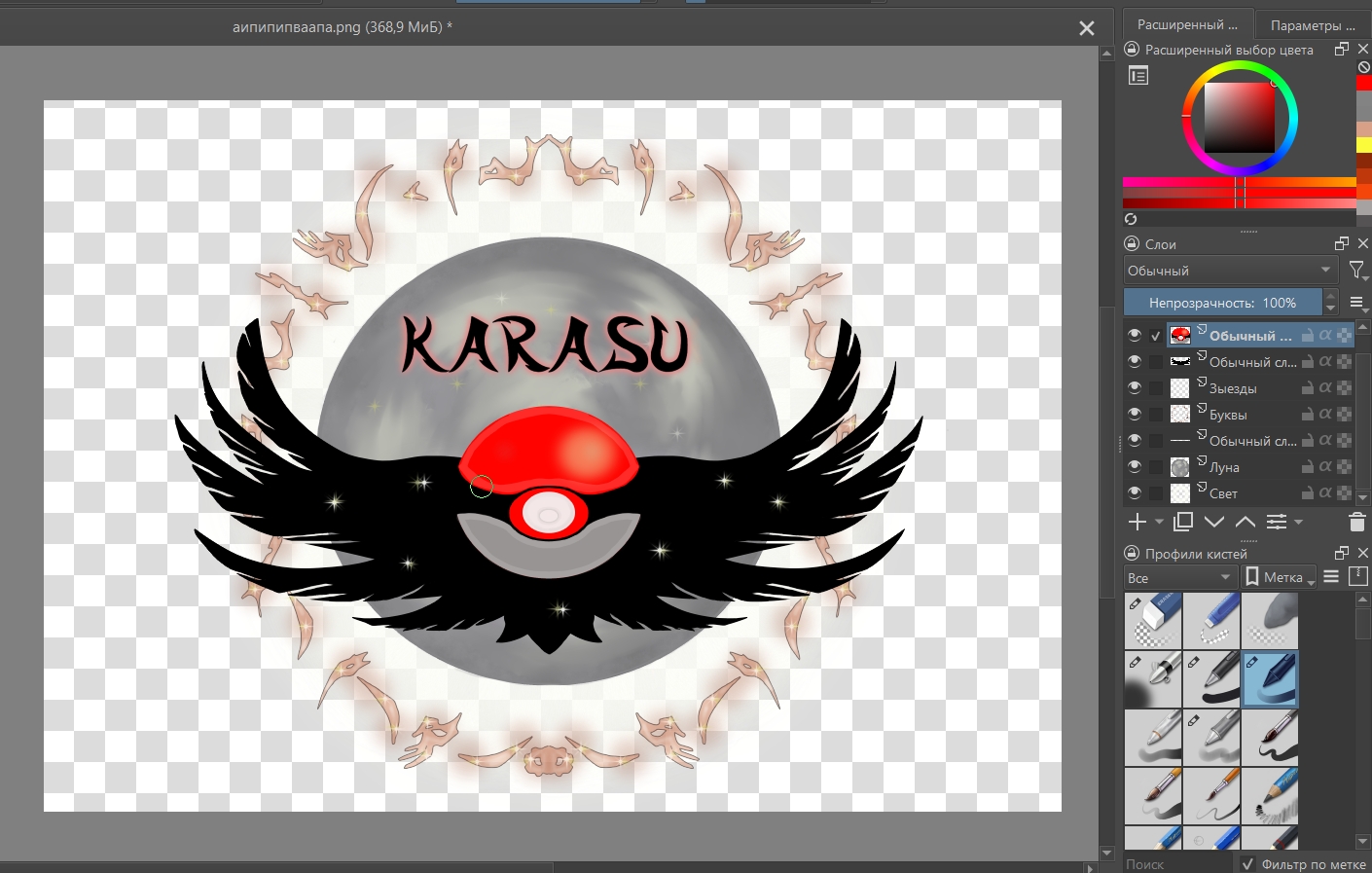
Task: Set the Непрозрачность opacity slider
Action: pos(1223,303)
